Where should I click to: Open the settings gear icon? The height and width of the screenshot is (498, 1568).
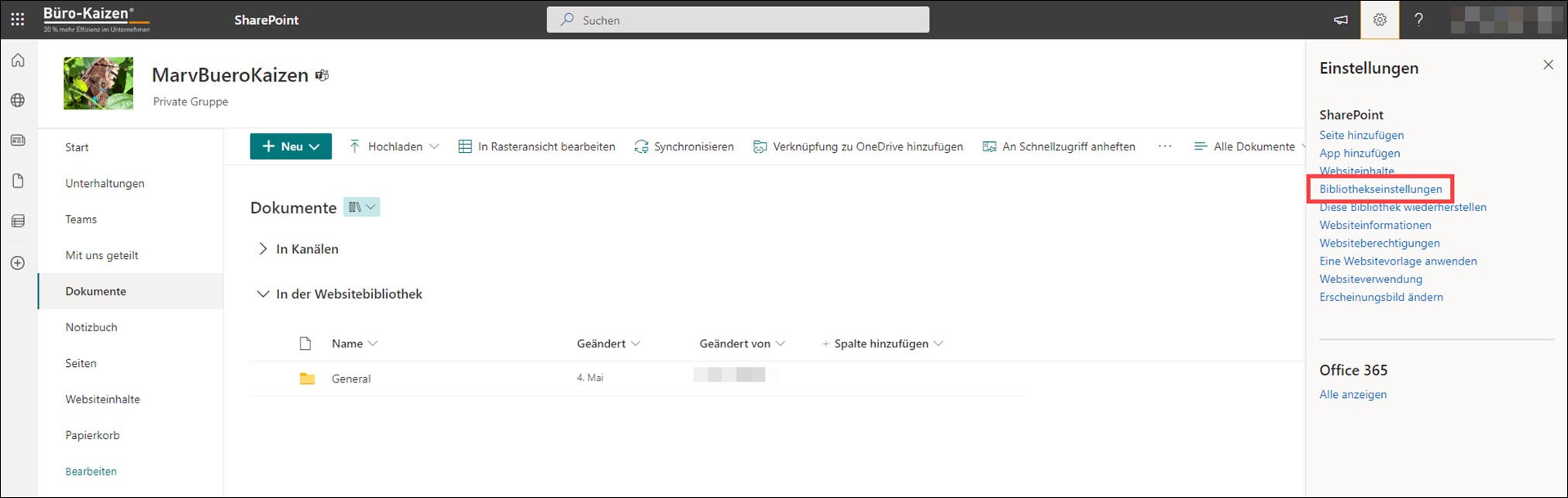(1380, 20)
